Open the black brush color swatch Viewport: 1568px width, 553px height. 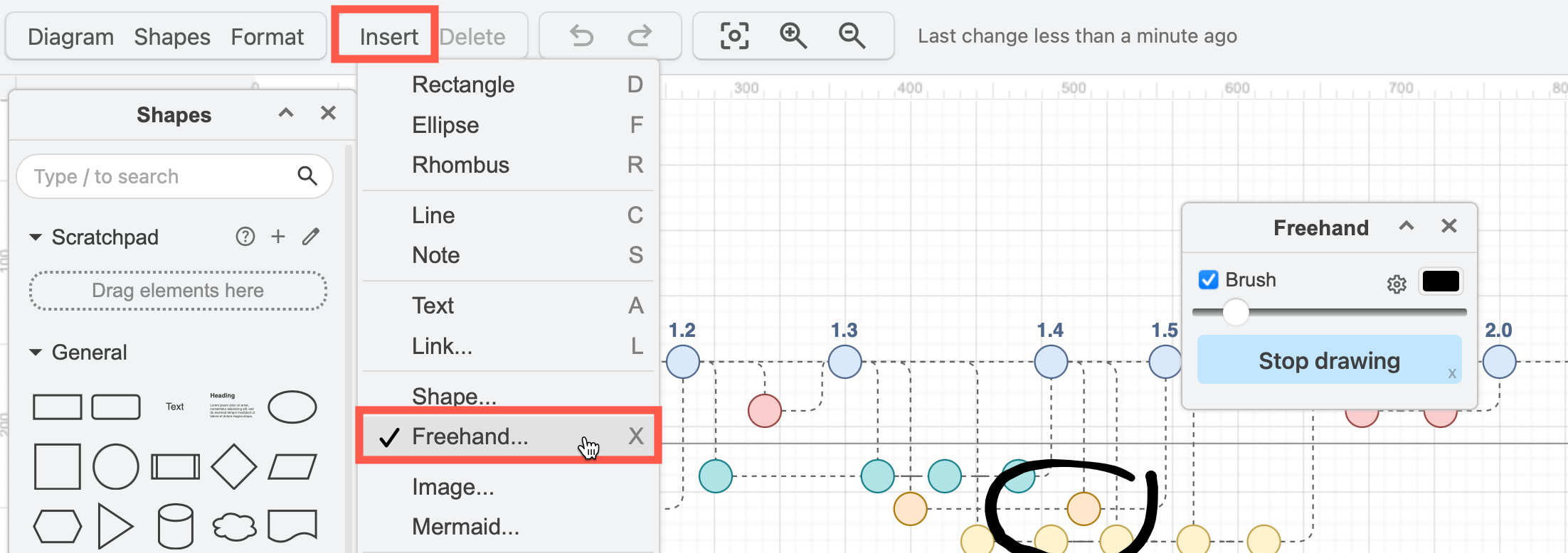point(1441,281)
